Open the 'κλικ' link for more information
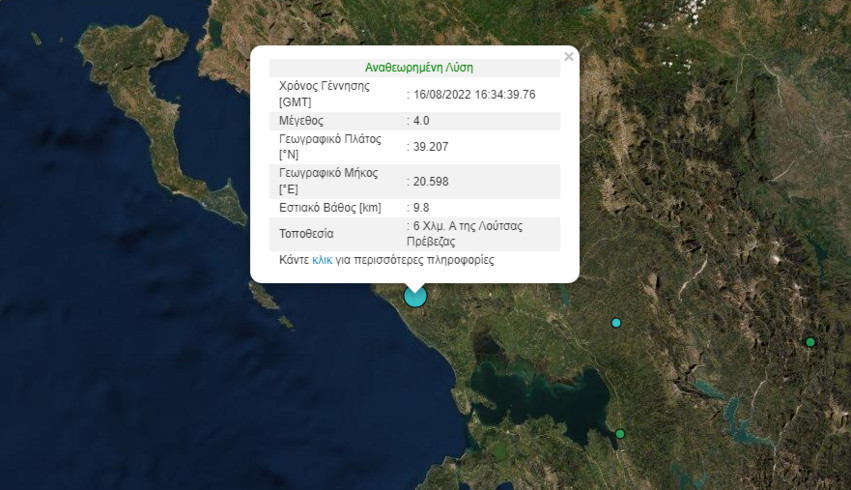851x490 pixels. (x=322, y=260)
